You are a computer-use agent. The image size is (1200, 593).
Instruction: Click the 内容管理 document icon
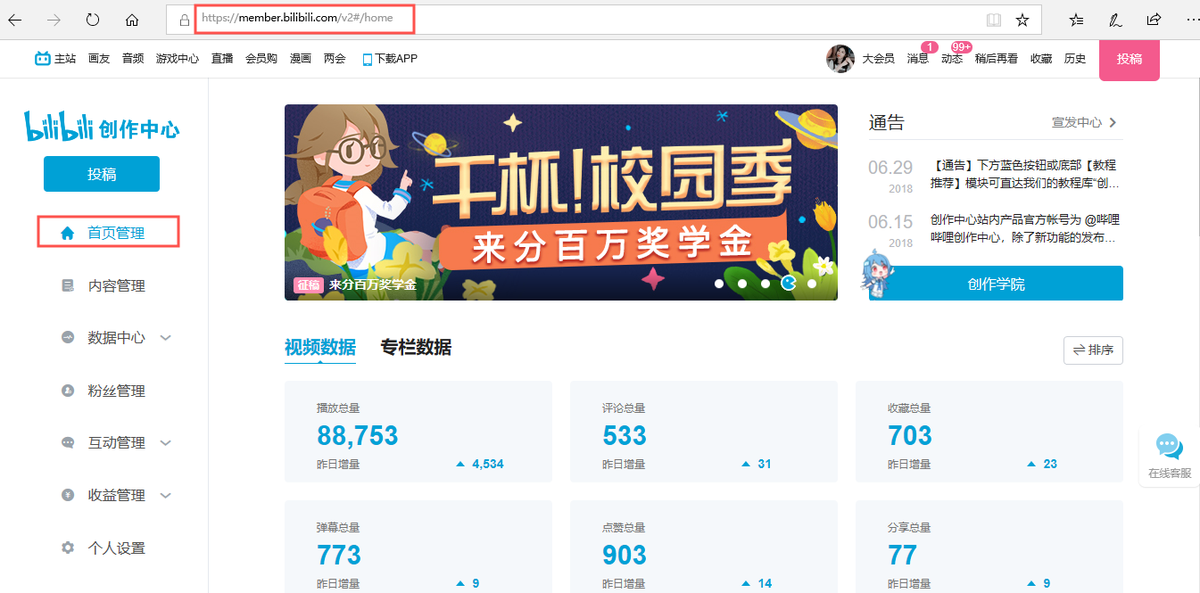[x=68, y=286]
